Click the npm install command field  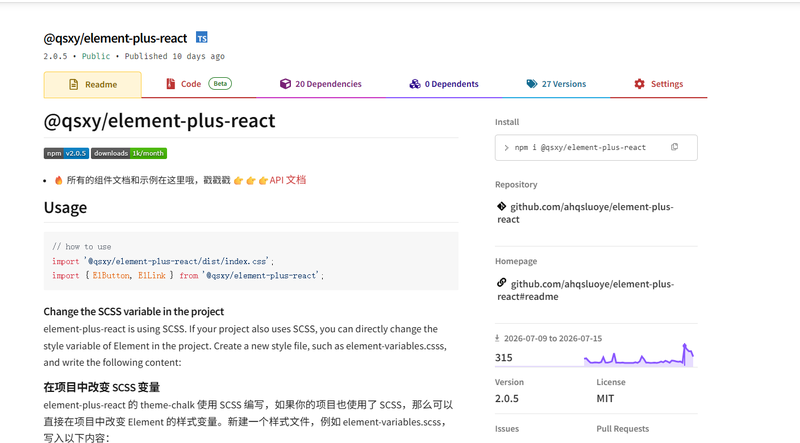596,147
